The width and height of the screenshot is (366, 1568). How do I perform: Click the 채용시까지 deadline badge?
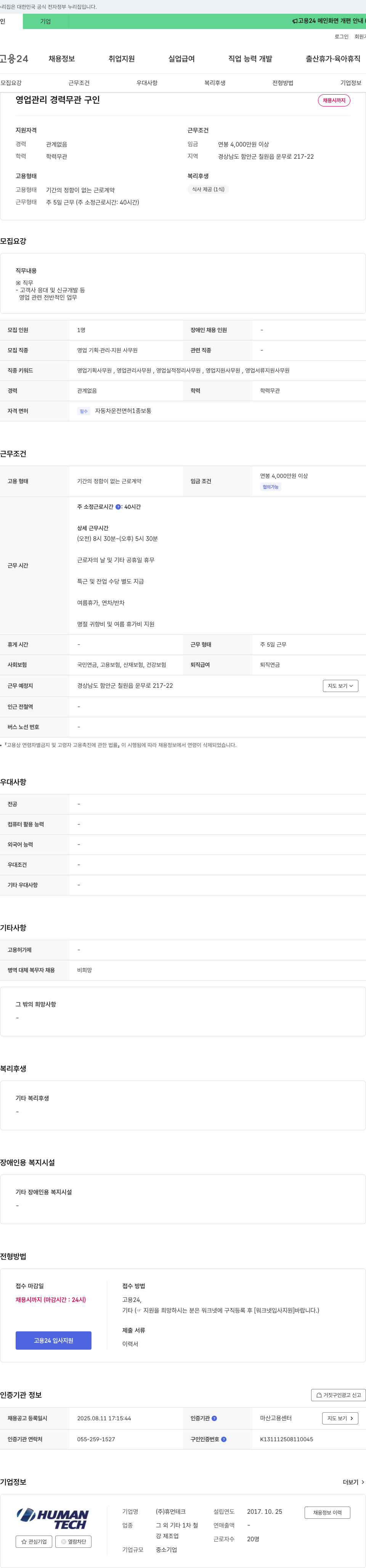pyautogui.click(x=334, y=100)
